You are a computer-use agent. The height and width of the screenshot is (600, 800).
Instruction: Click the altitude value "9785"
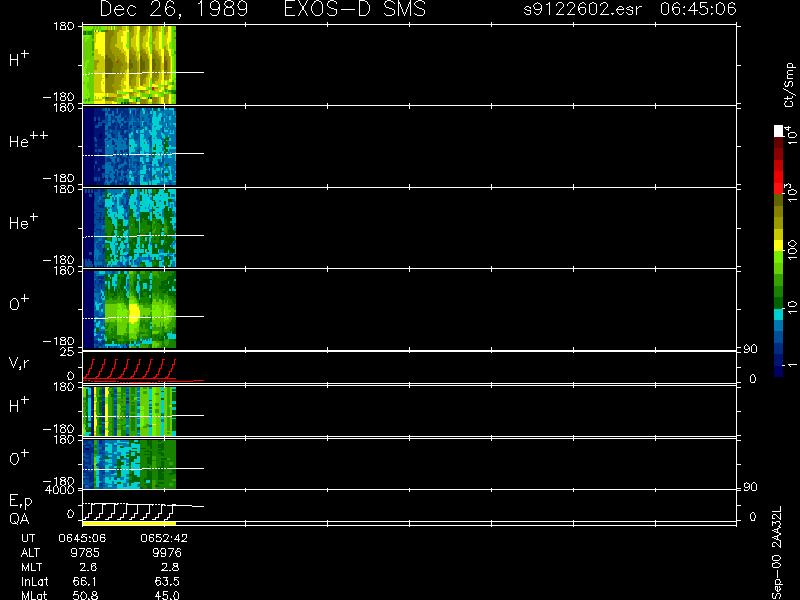point(85,553)
